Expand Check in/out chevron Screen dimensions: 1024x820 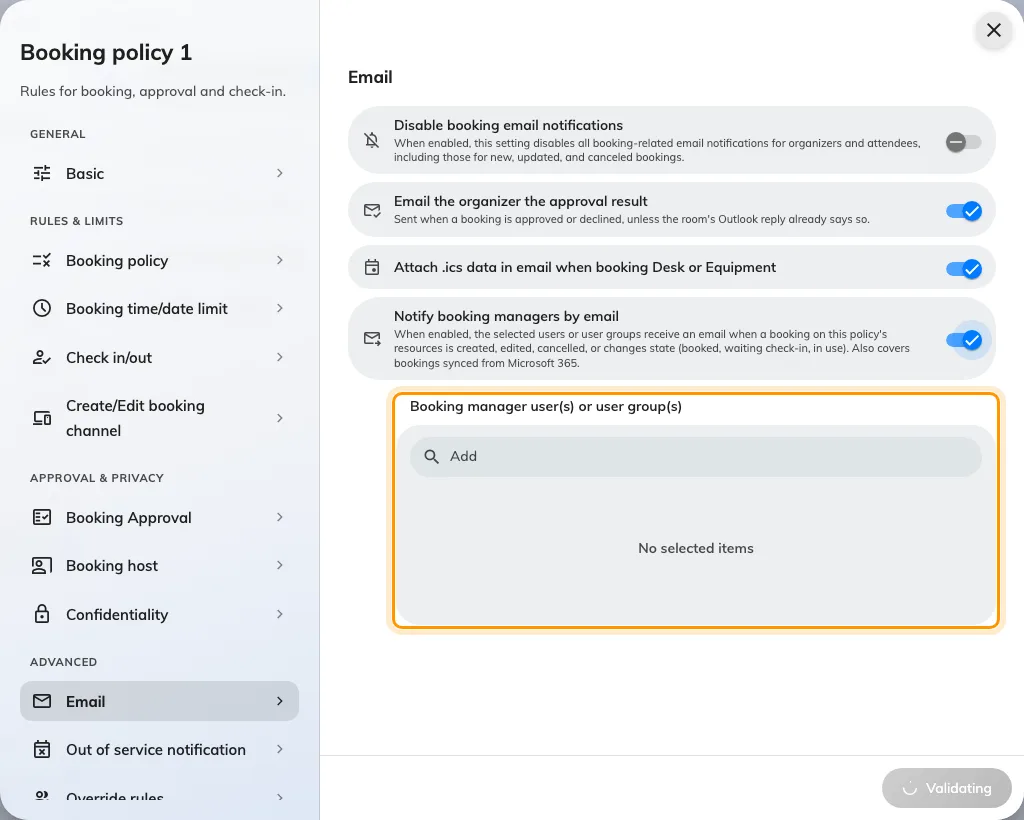[280, 357]
